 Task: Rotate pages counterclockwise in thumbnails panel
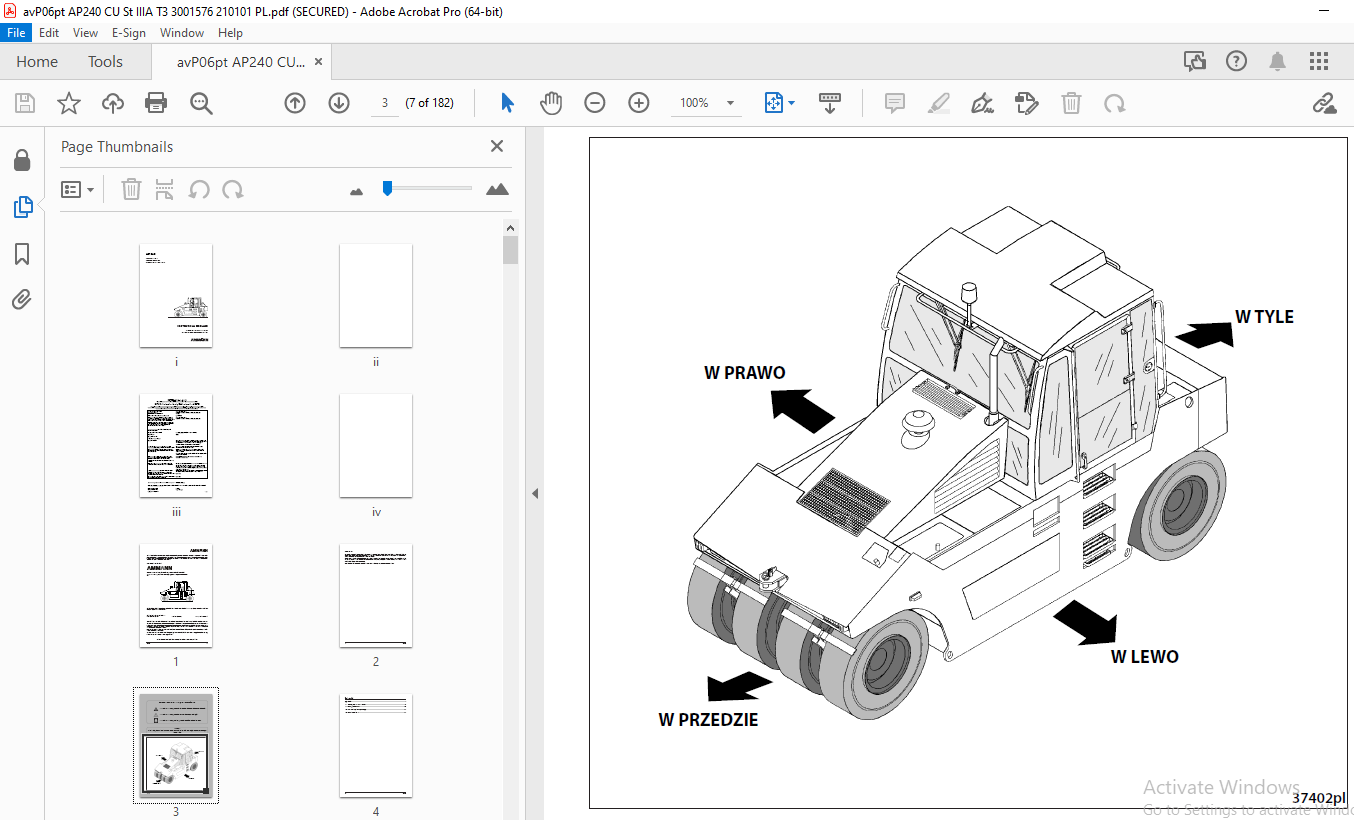(199, 189)
